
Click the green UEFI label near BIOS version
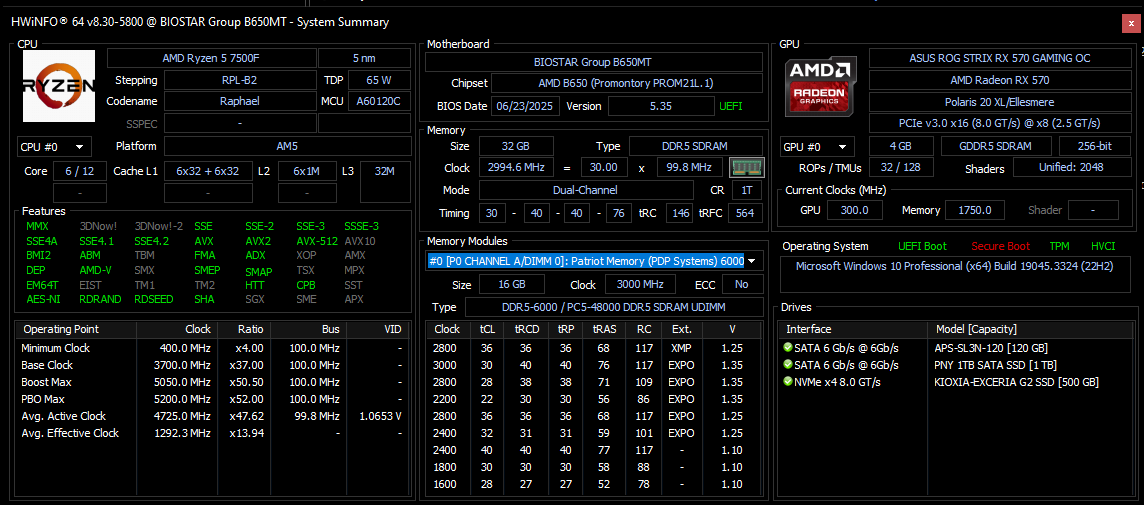tap(731, 106)
